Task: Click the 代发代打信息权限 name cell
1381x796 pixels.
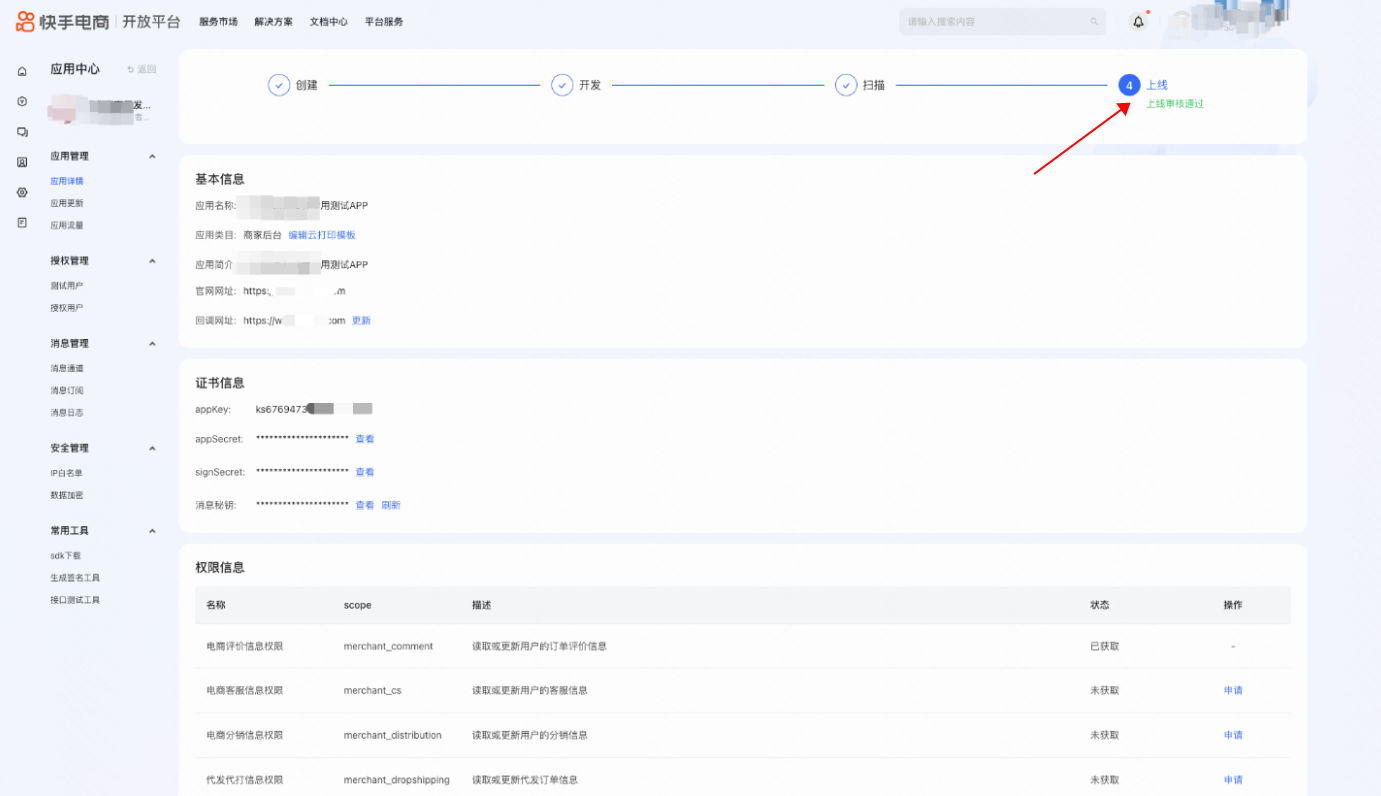Action: point(245,780)
